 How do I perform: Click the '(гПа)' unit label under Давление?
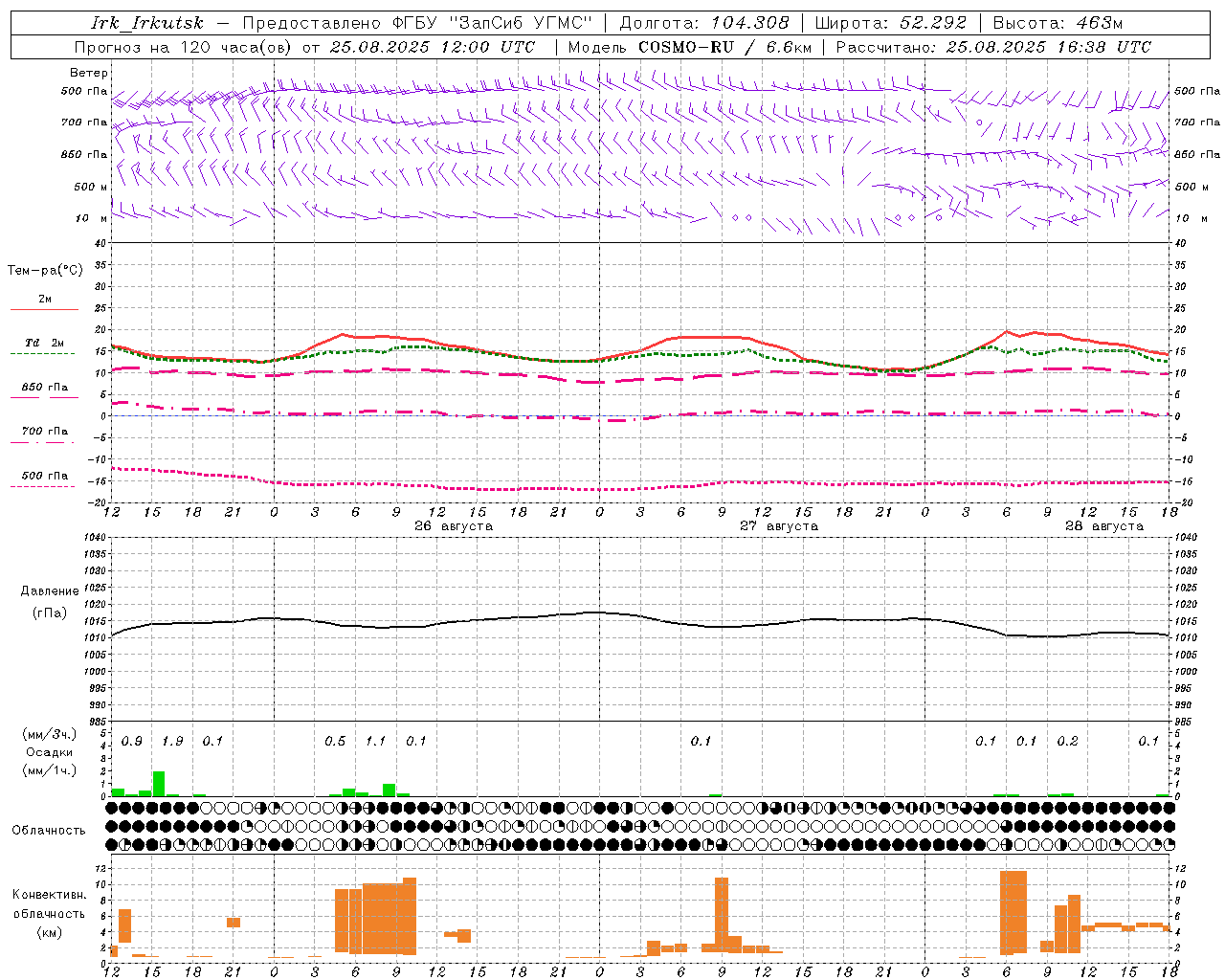50,613
